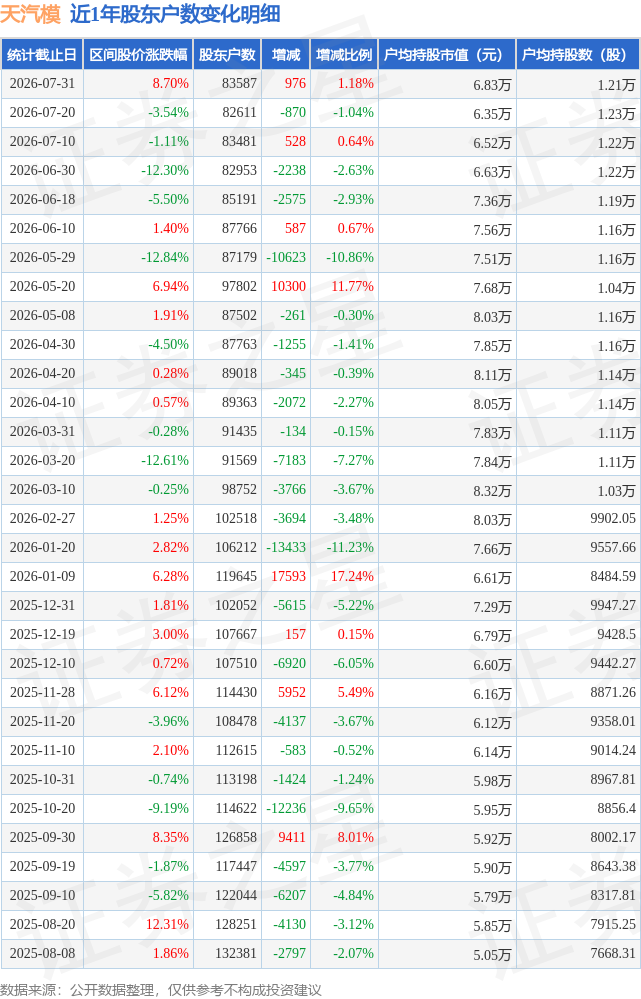Select the 股东户数 column header
Viewport: 641px width, 999px height.
coord(227,55)
